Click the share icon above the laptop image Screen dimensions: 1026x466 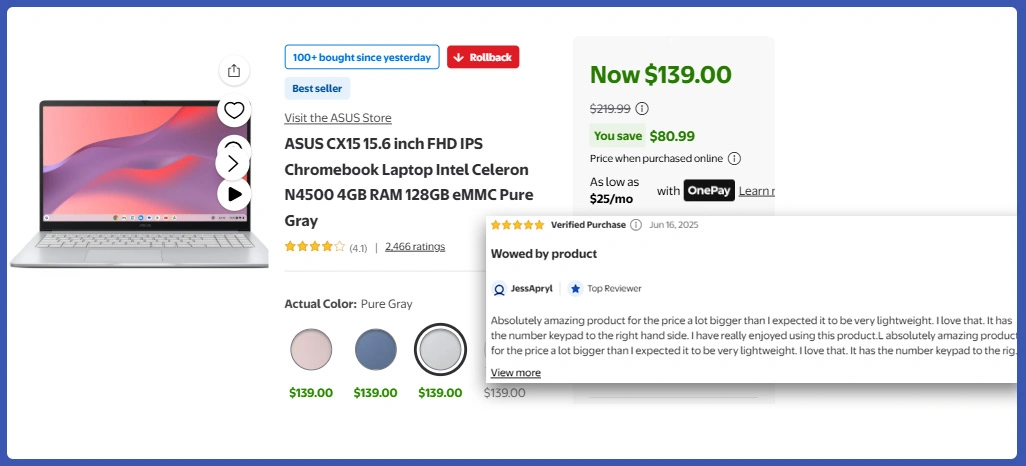coord(234,70)
